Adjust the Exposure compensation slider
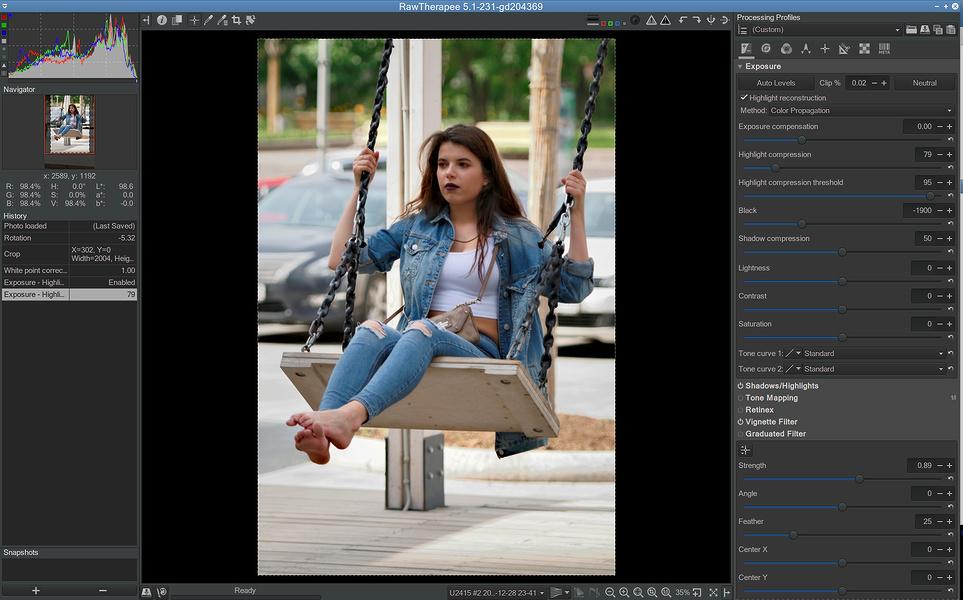This screenshot has width=963, height=600. 842,140
